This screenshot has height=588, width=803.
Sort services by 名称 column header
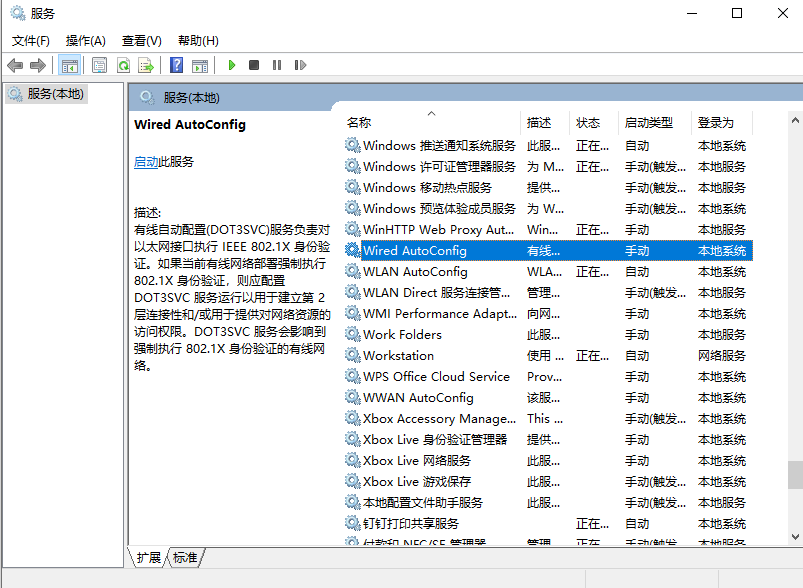pyautogui.click(x=359, y=122)
